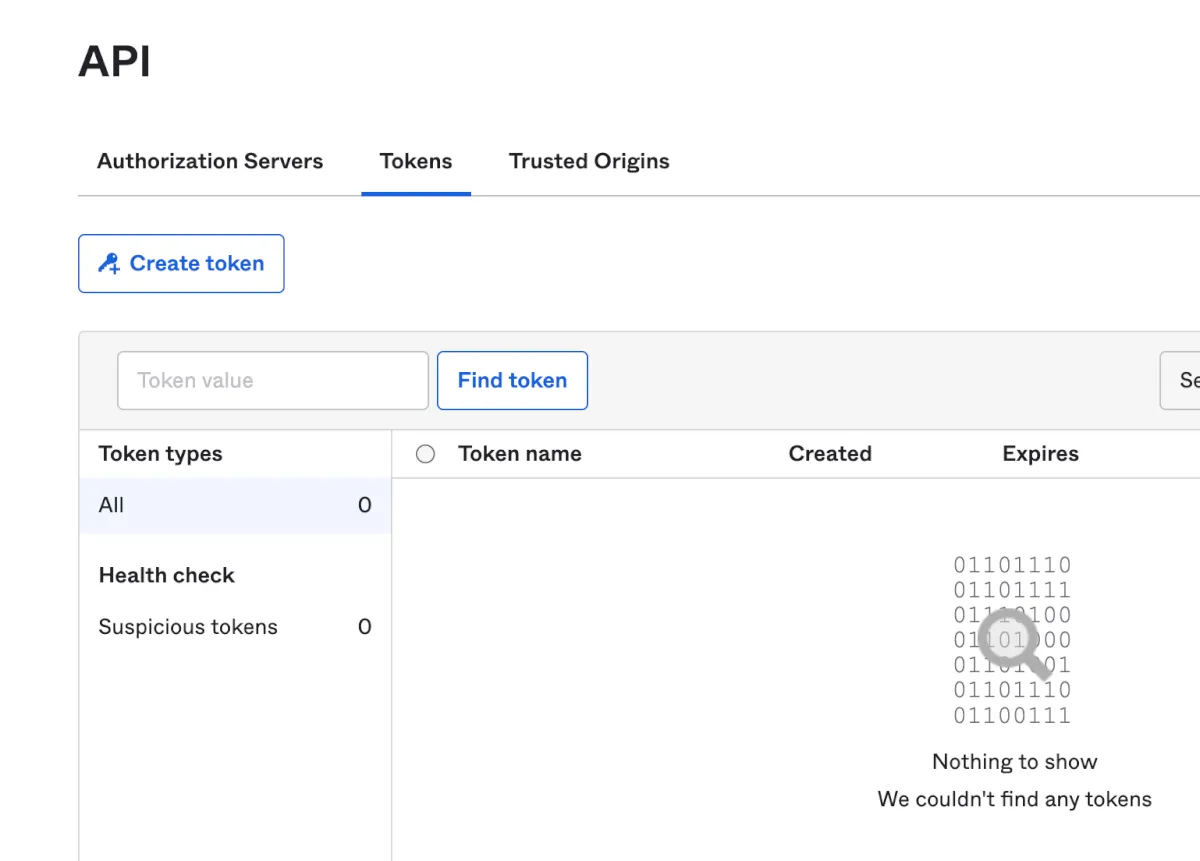Sort by the Expires column header
This screenshot has height=861, width=1200.
tap(1040, 454)
